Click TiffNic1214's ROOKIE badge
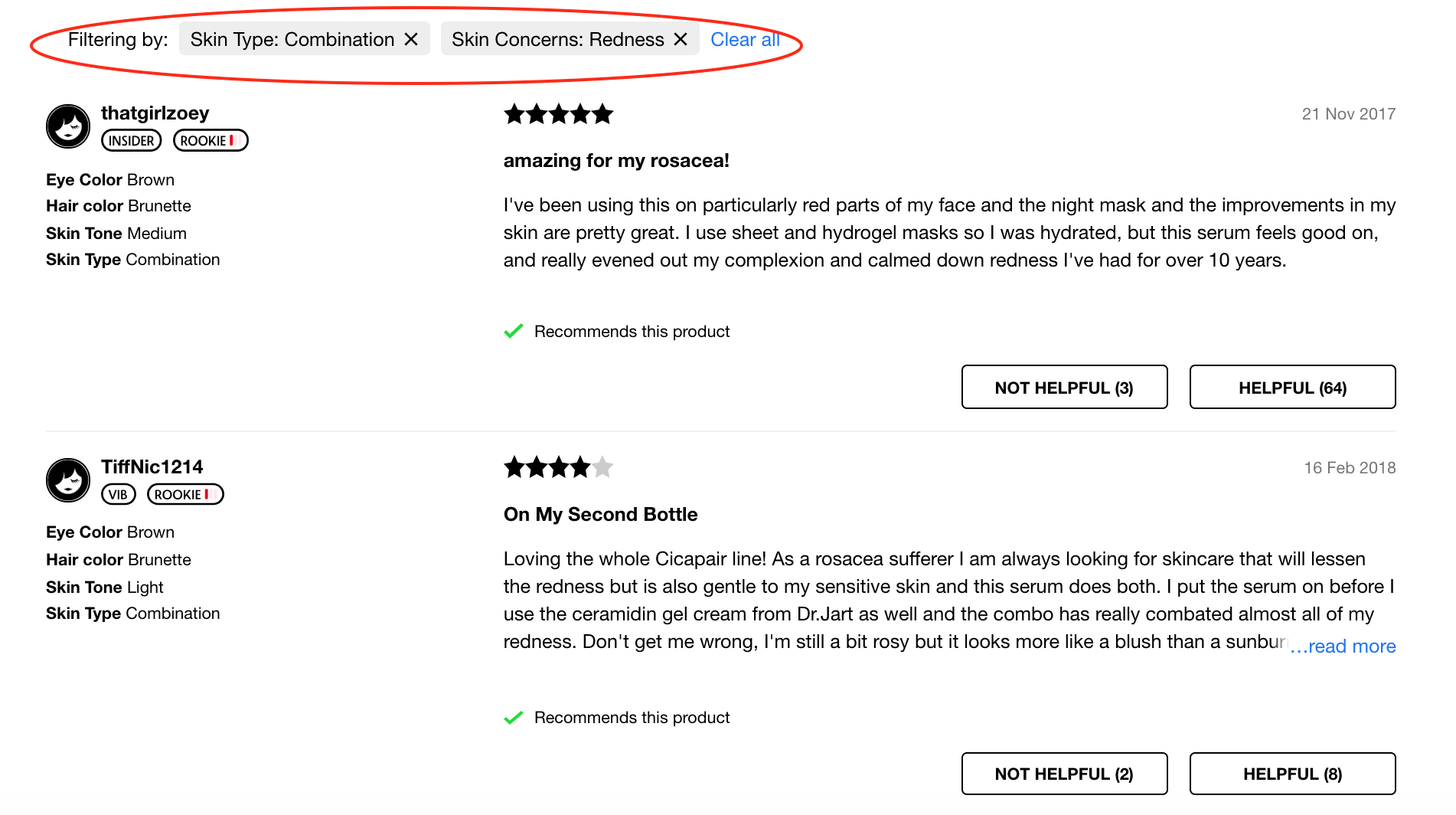The height and width of the screenshot is (815, 1456). (x=185, y=495)
